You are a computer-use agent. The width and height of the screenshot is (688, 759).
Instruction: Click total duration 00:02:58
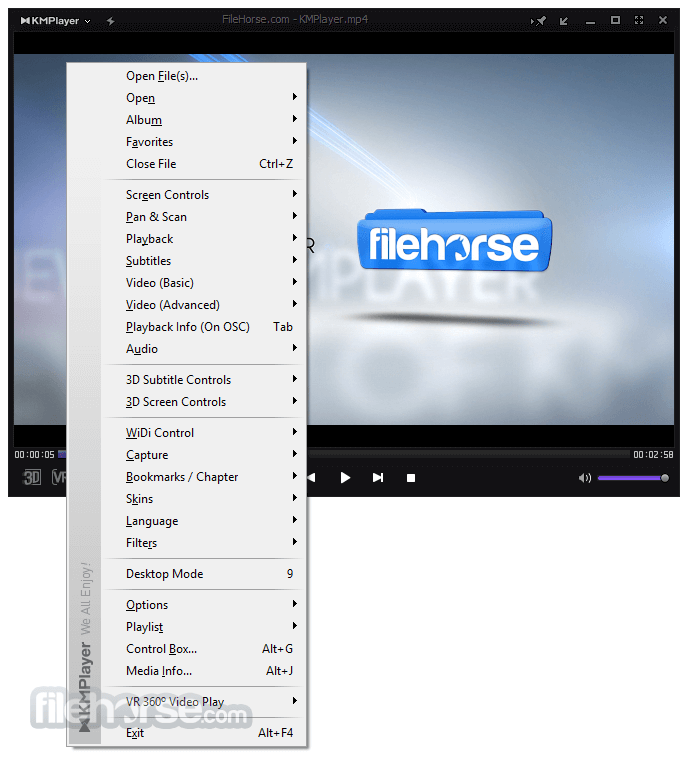click(653, 455)
